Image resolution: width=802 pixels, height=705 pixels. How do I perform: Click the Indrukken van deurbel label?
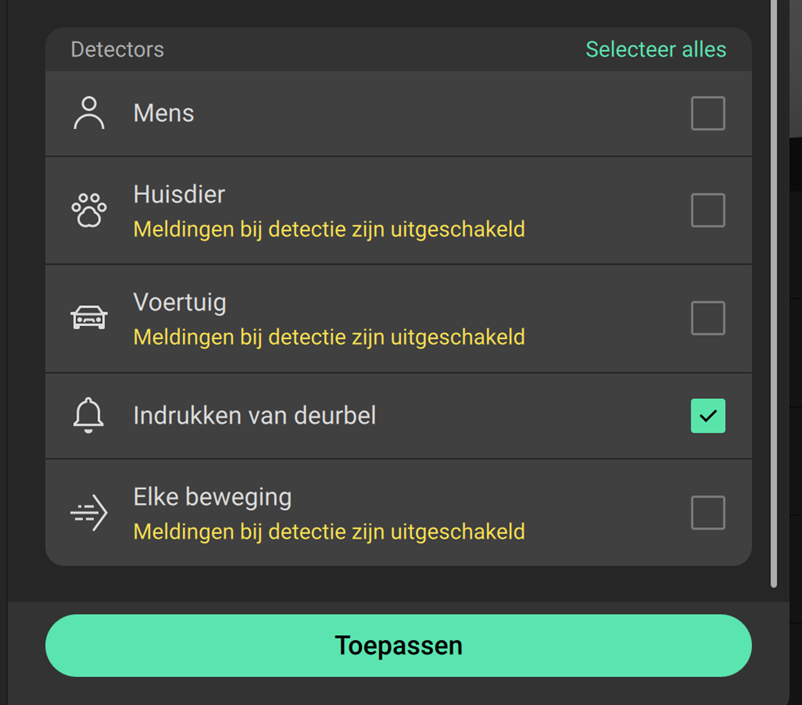255,415
